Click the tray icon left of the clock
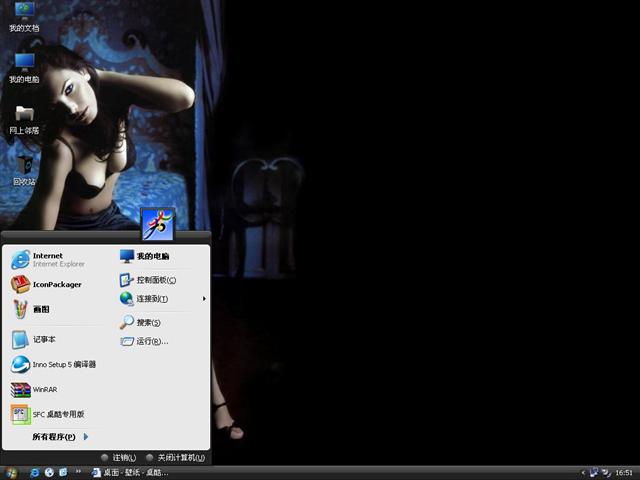This screenshot has height=480, width=640. click(607, 473)
